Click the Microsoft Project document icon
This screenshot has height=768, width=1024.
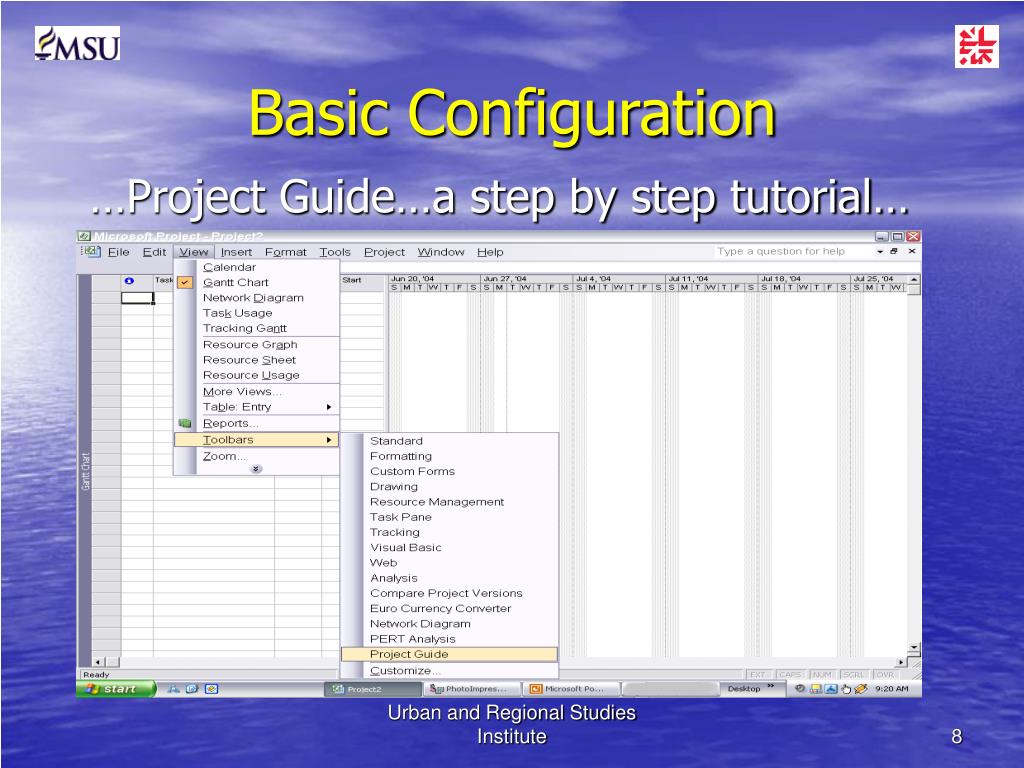89,251
